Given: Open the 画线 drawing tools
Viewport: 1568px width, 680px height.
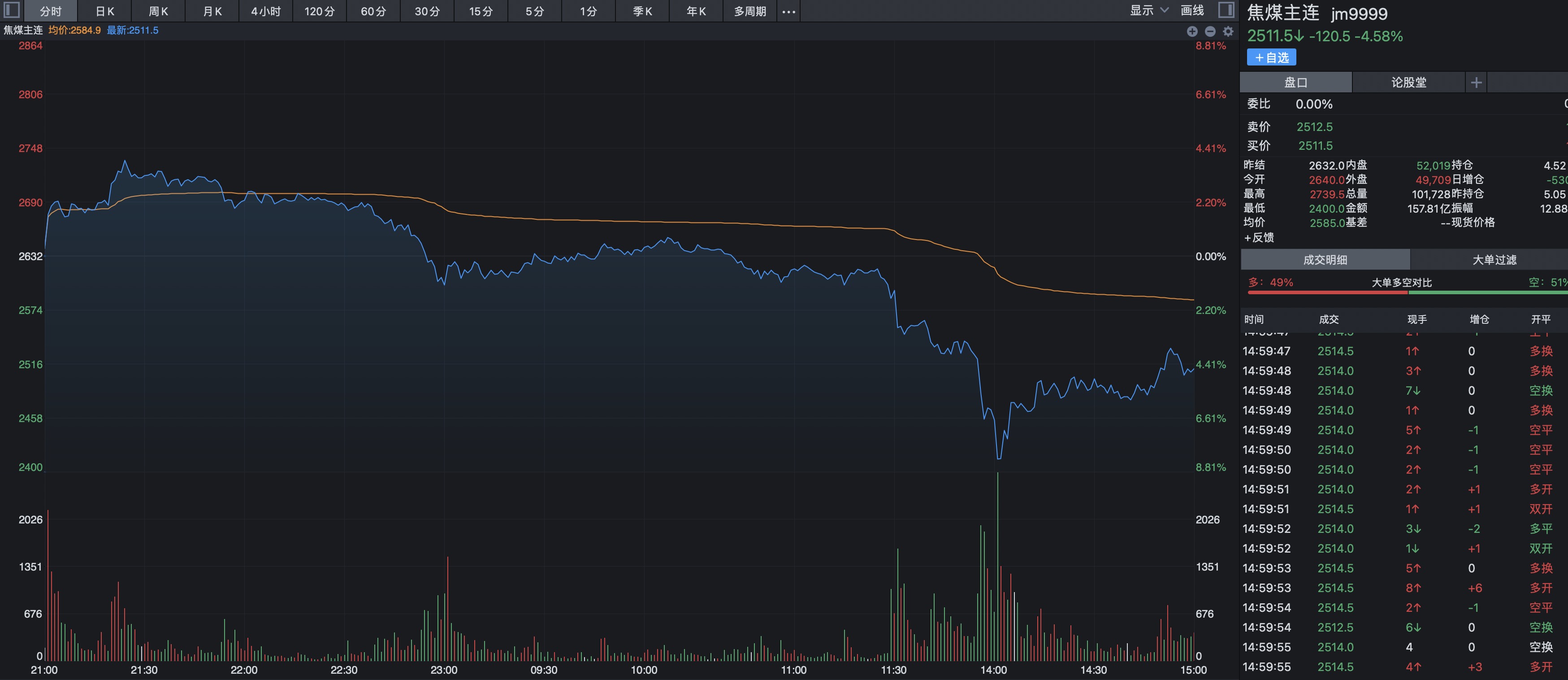Looking at the screenshot, I should coord(1192,10).
